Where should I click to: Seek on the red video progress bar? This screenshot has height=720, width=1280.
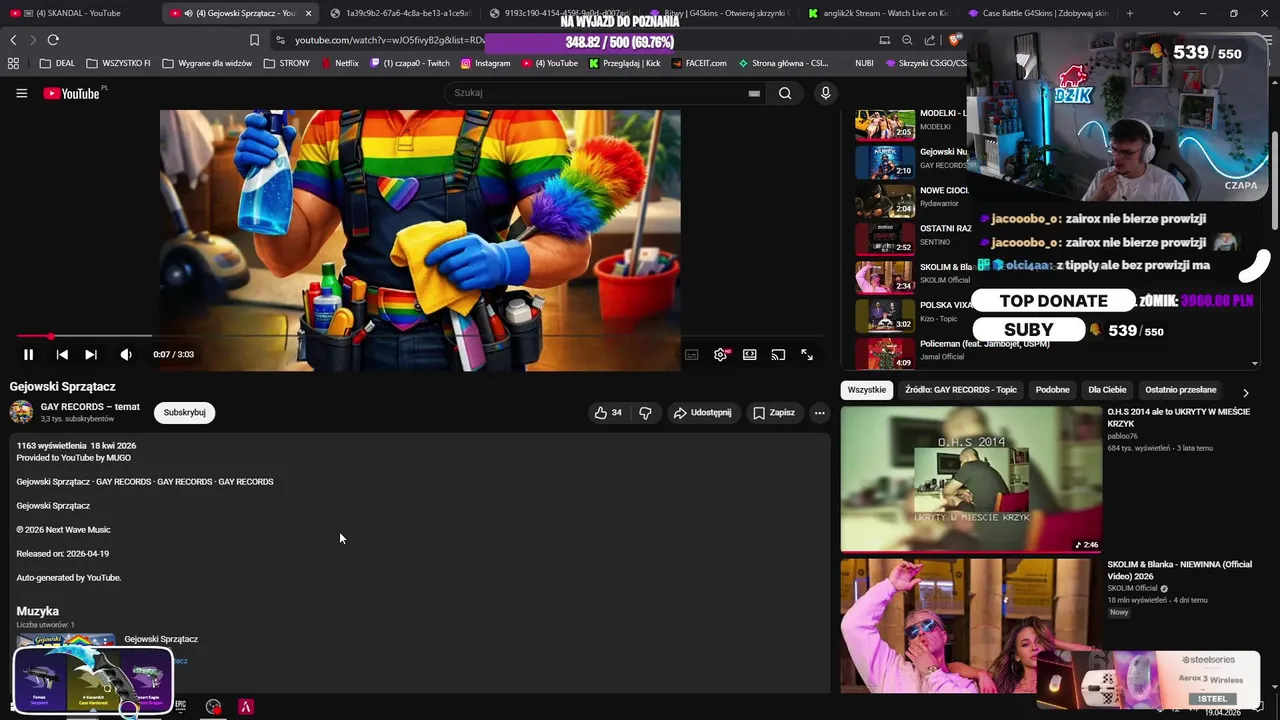(x=420, y=336)
